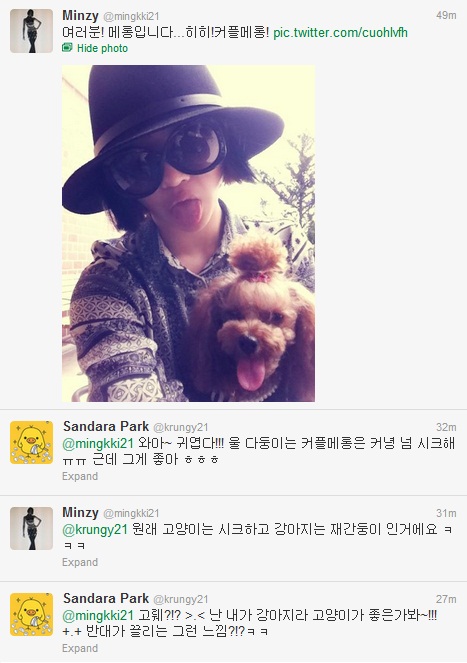The width and height of the screenshot is (467, 663).
Task: Click Sandara Park's chick avatar in the 32m tweet
Action: coord(31,442)
